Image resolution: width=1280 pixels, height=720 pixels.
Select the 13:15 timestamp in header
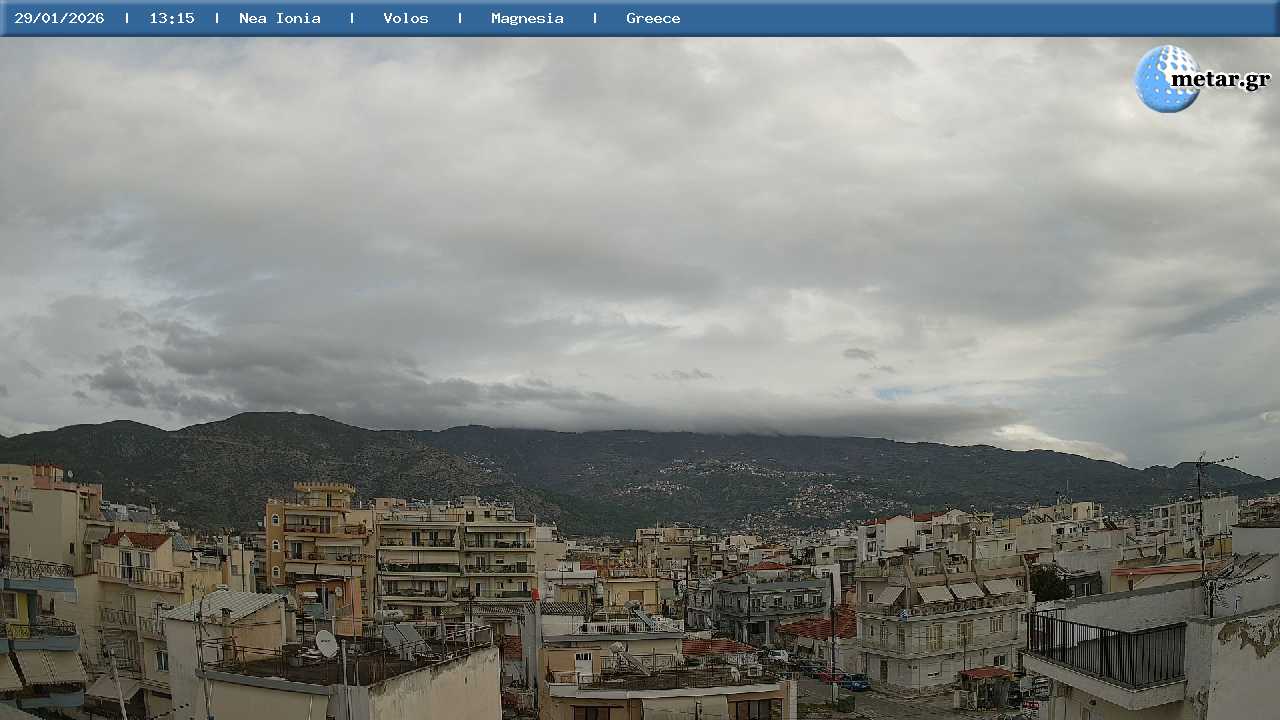(172, 18)
